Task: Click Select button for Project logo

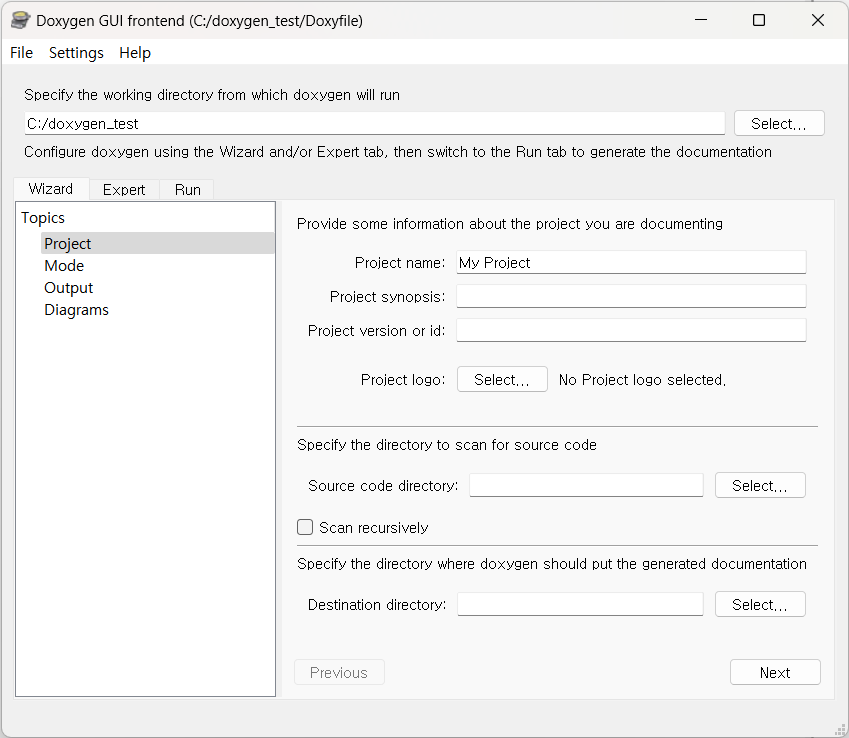Action: pyautogui.click(x=502, y=380)
